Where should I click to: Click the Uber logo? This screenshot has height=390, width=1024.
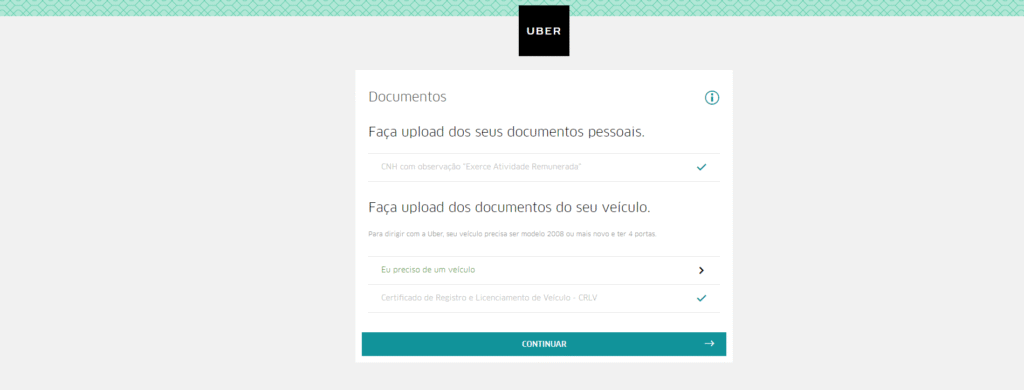(x=543, y=31)
